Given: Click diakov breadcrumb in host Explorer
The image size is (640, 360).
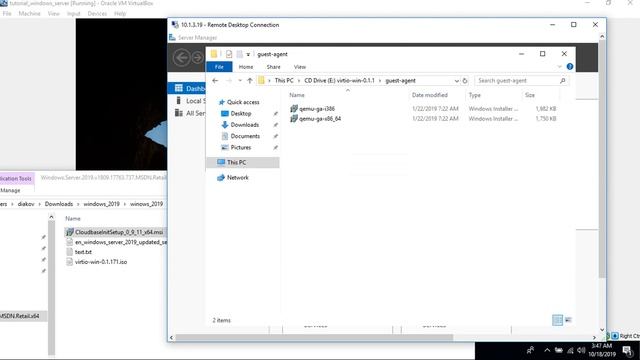Looking at the screenshot, I should click(x=26, y=204).
